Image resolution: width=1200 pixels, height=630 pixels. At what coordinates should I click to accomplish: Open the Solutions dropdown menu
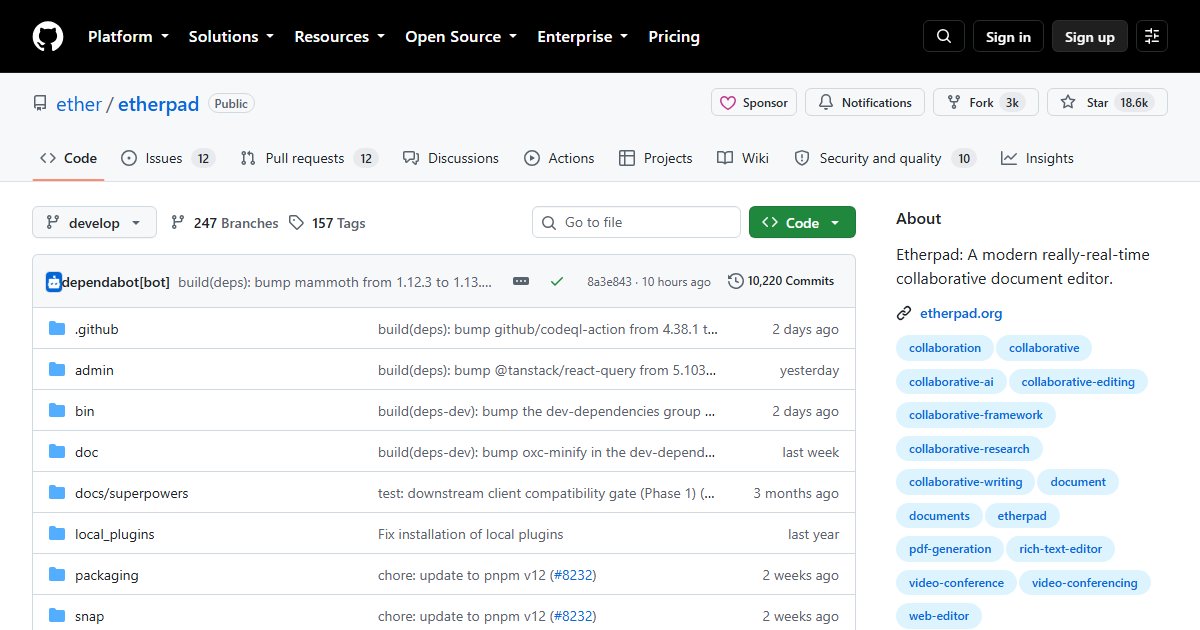click(231, 37)
